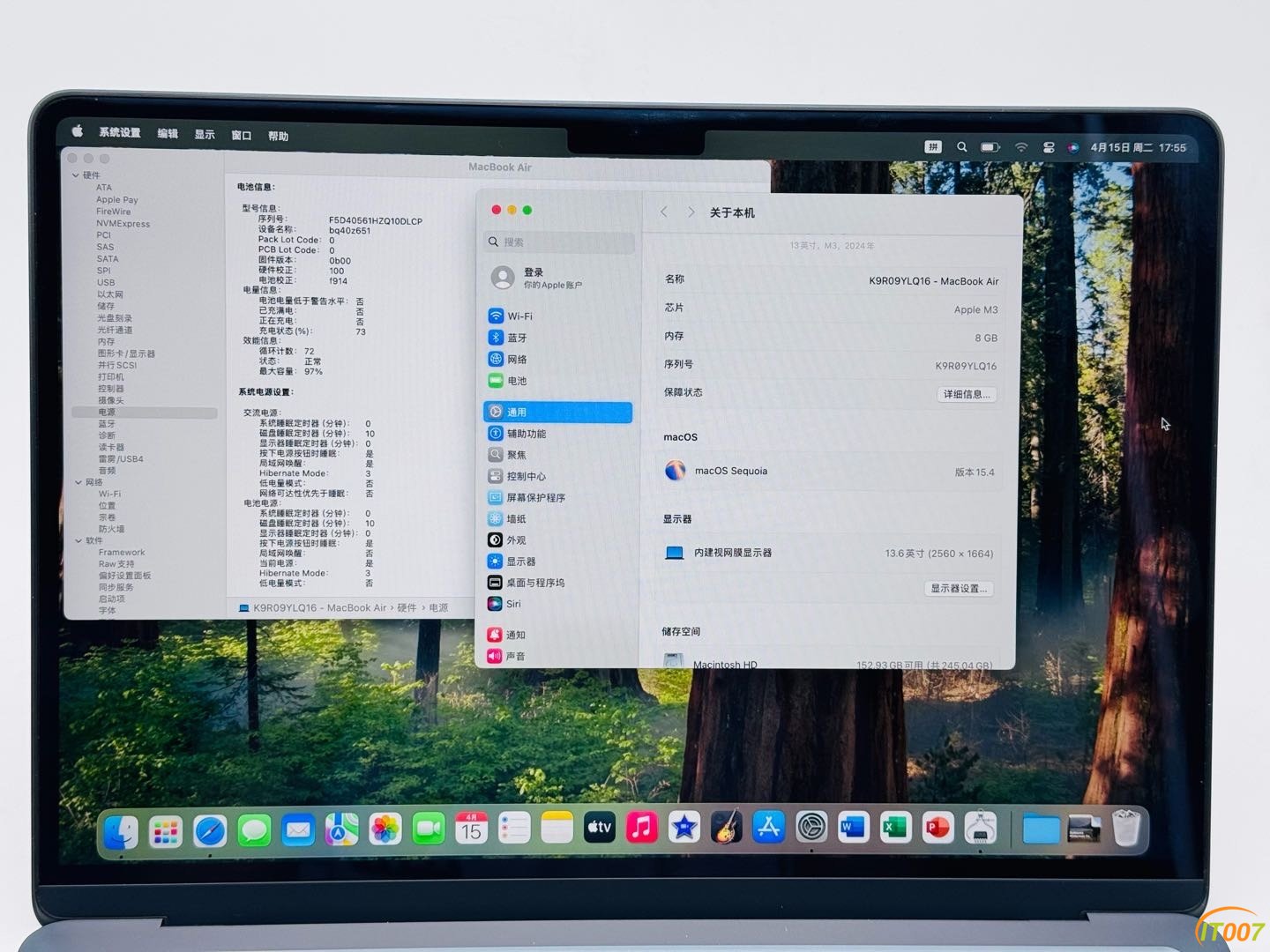This screenshot has width=1270, height=952.
Task: Launch Microsoft Word from the Dock
Action: 854,827
